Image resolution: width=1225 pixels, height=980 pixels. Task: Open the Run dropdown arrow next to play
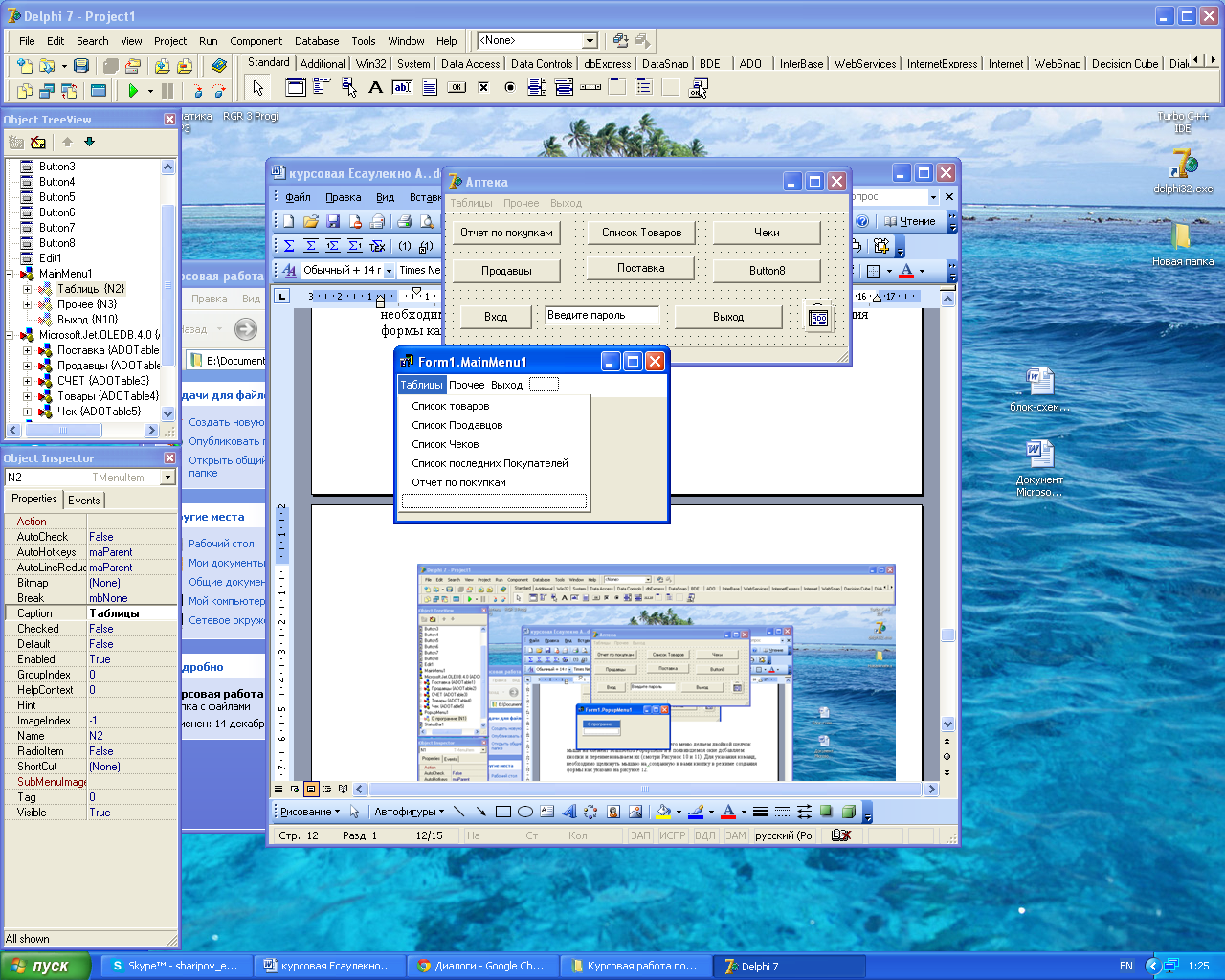click(150, 91)
